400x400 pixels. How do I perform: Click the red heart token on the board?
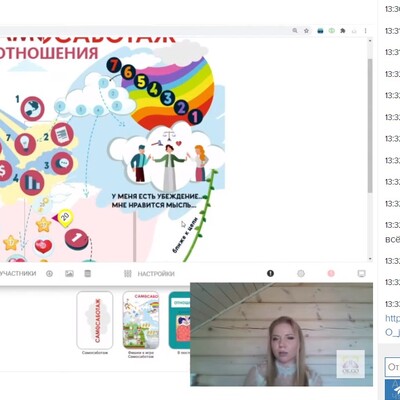[x=43, y=247]
